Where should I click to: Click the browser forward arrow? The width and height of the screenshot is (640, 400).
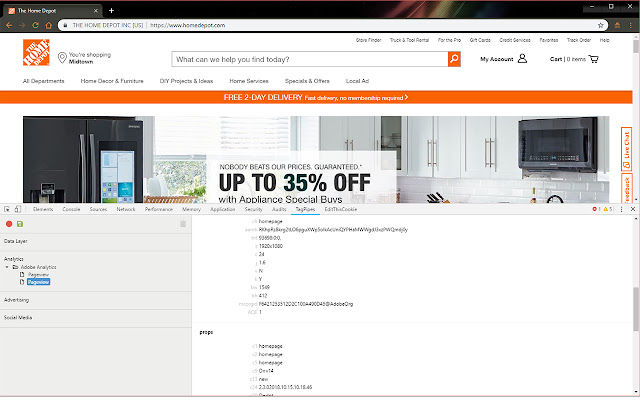22,25
